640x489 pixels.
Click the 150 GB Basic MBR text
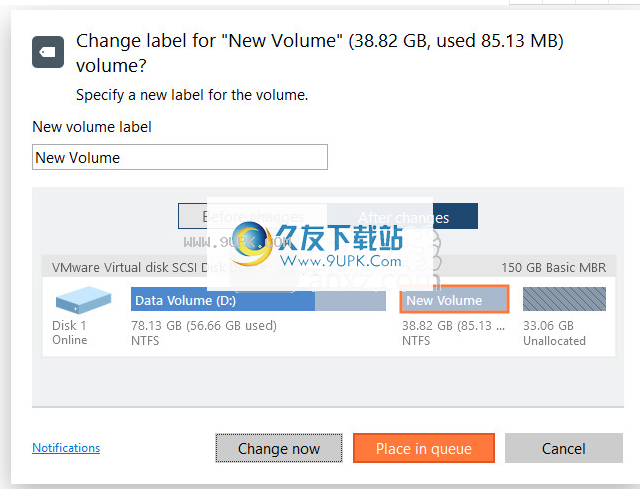pos(553,268)
